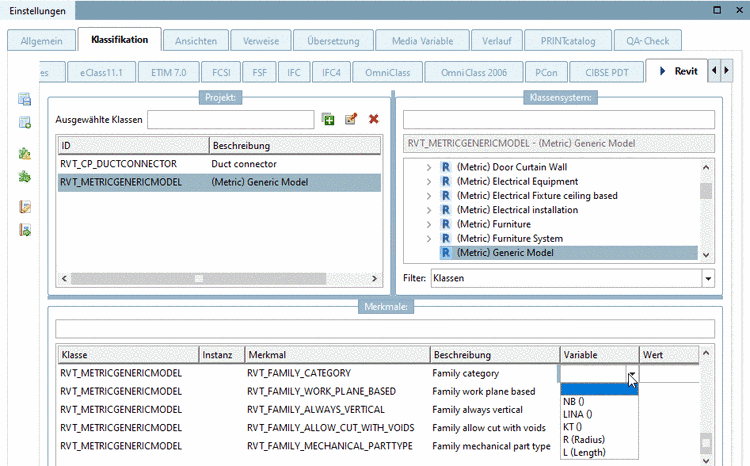Switch to the Allgemein tab
This screenshot has width=750, height=466.
pyautogui.click(x=40, y=40)
